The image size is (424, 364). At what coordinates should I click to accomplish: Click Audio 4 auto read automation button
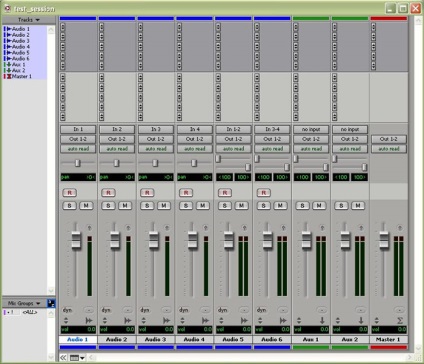pos(194,149)
